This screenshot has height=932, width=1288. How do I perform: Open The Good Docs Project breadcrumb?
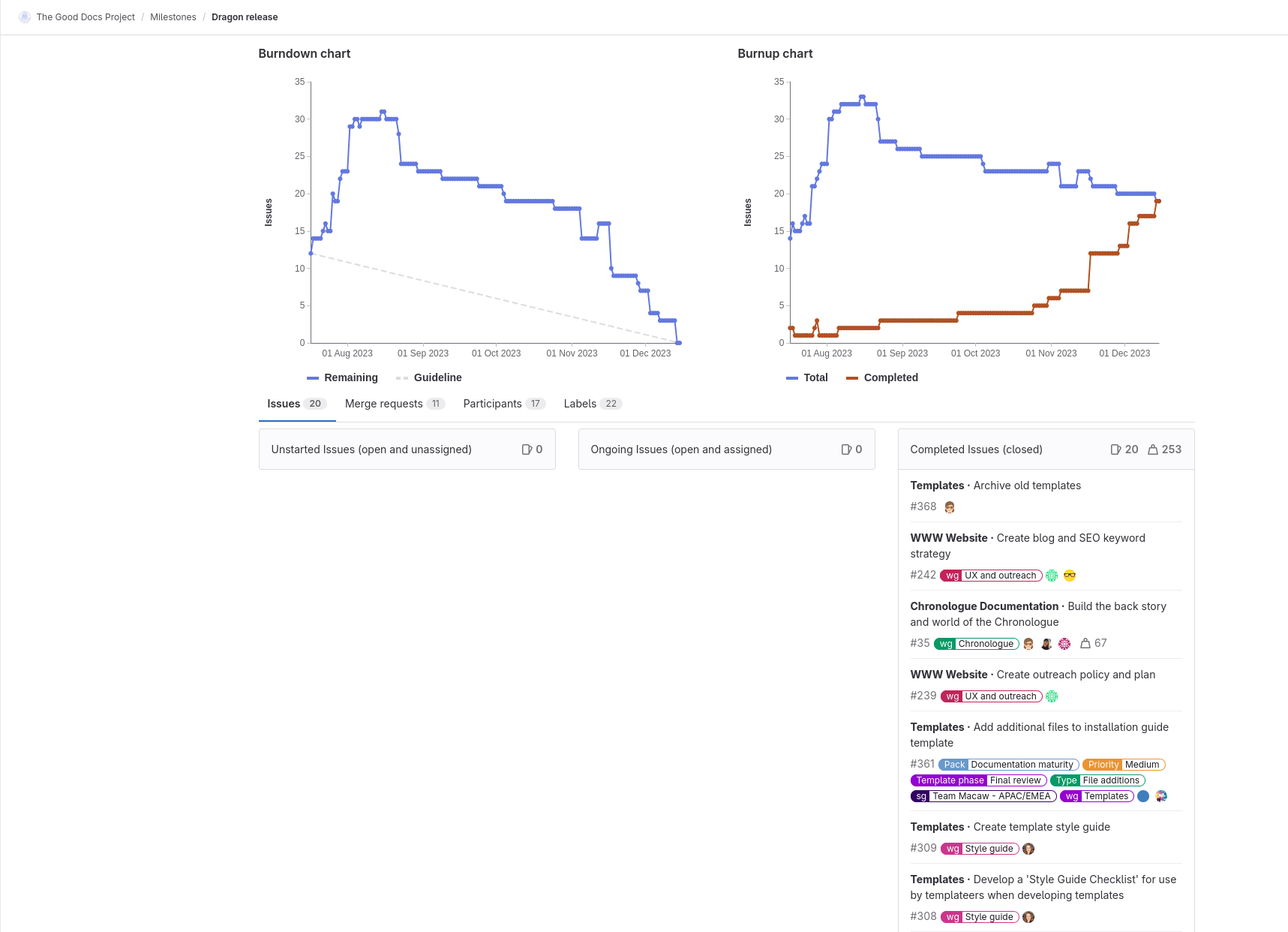point(86,17)
